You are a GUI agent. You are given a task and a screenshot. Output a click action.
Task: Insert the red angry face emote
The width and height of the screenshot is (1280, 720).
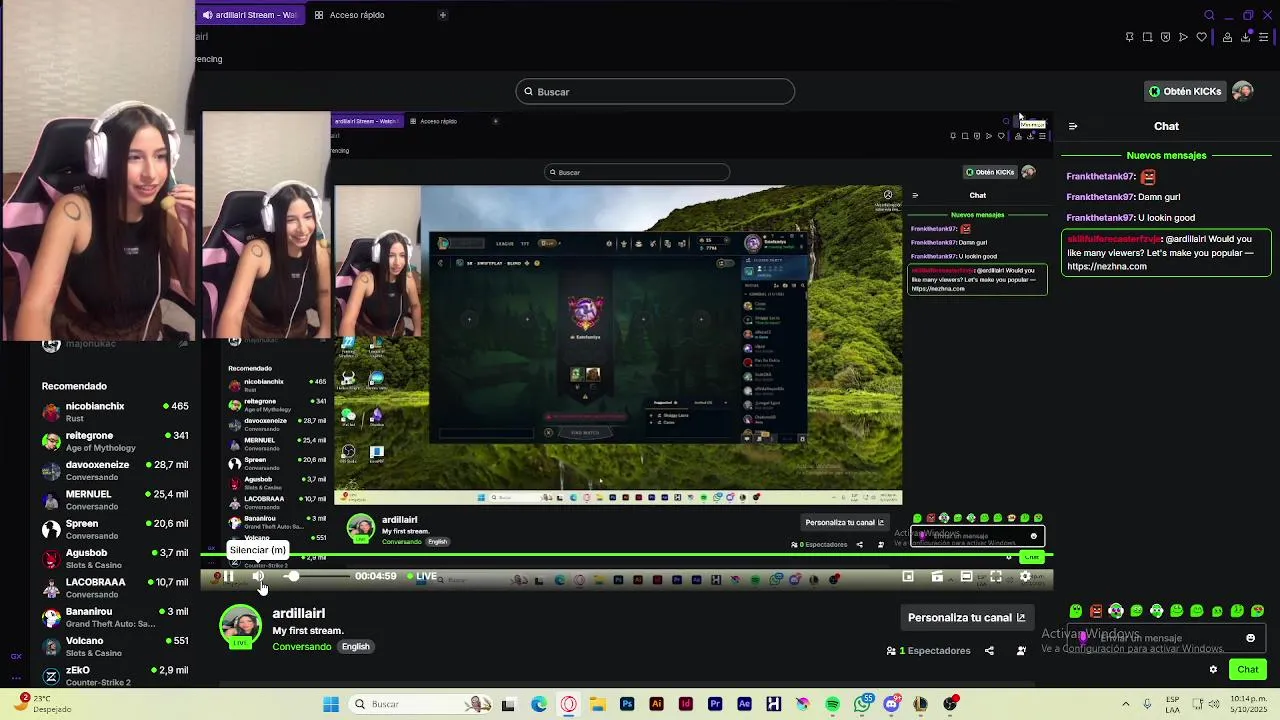(1096, 611)
